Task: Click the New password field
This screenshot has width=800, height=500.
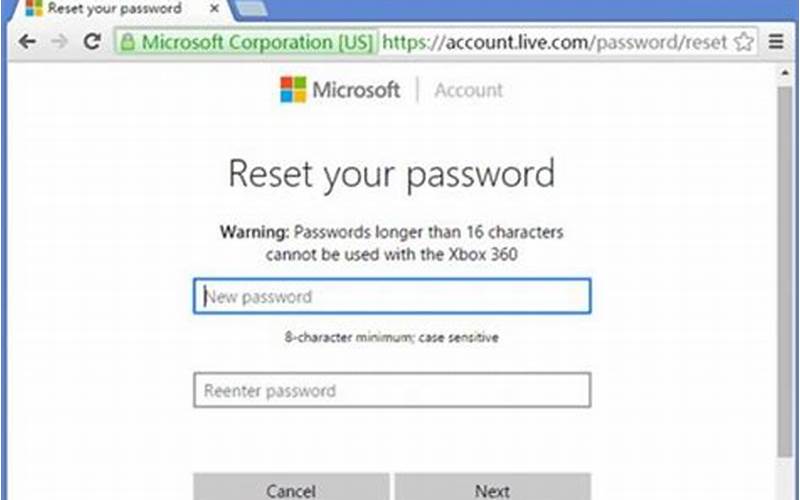Action: [x=392, y=296]
